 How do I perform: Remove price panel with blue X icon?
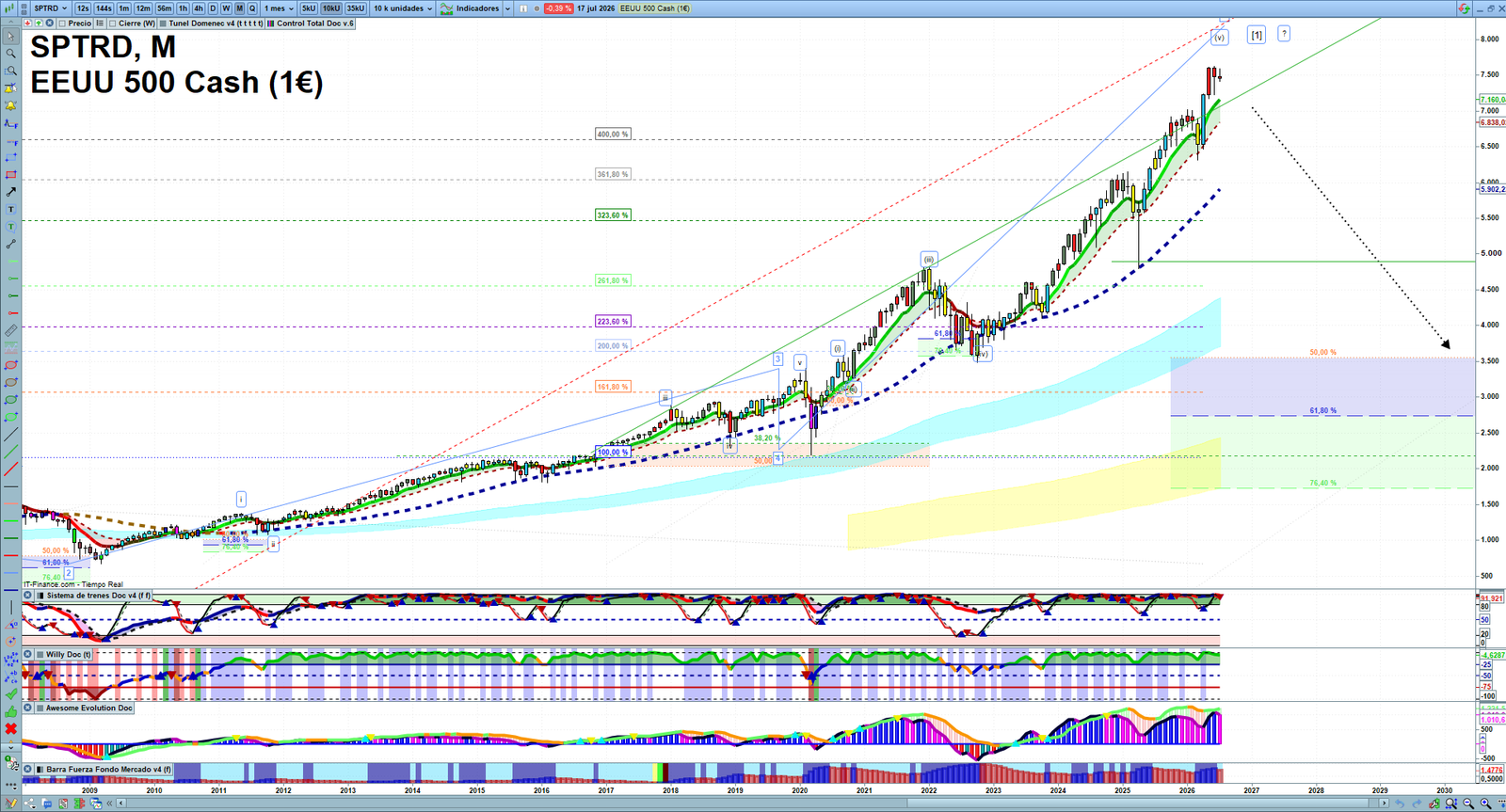tap(50, 24)
